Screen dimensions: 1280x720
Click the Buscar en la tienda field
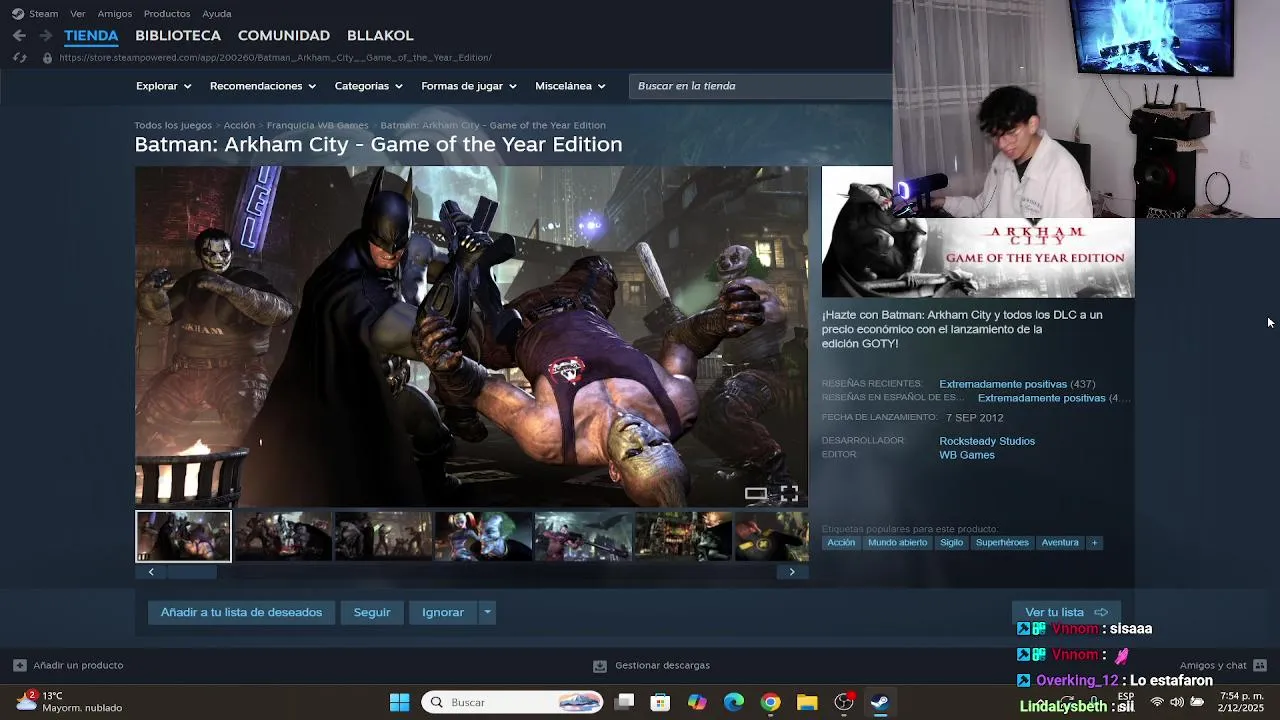pos(762,86)
